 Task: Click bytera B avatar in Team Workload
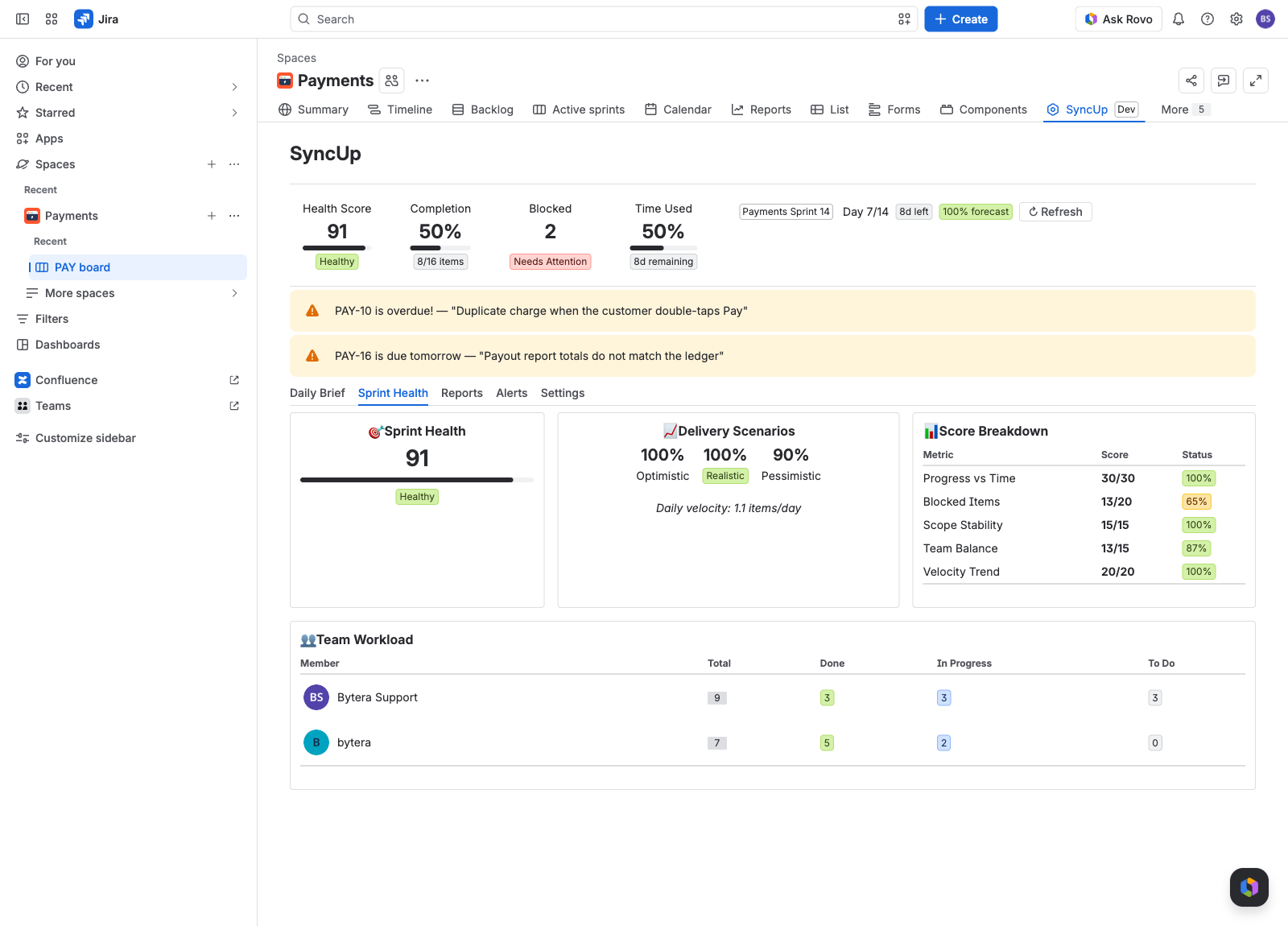pos(316,742)
